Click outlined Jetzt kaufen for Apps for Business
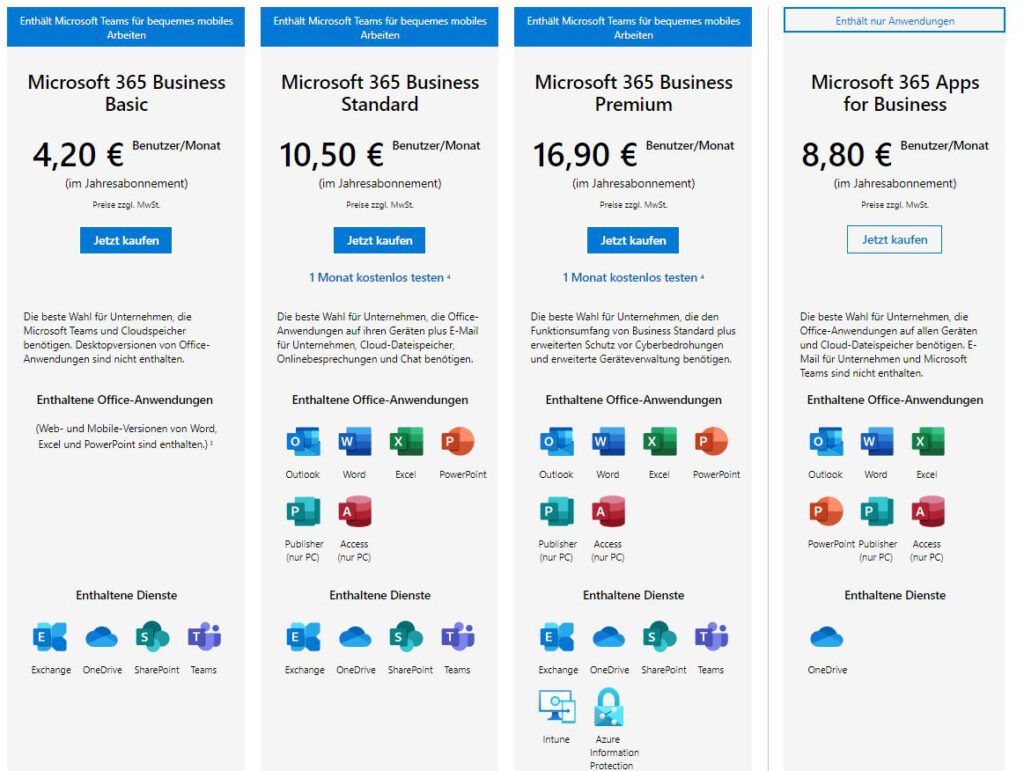 click(894, 240)
